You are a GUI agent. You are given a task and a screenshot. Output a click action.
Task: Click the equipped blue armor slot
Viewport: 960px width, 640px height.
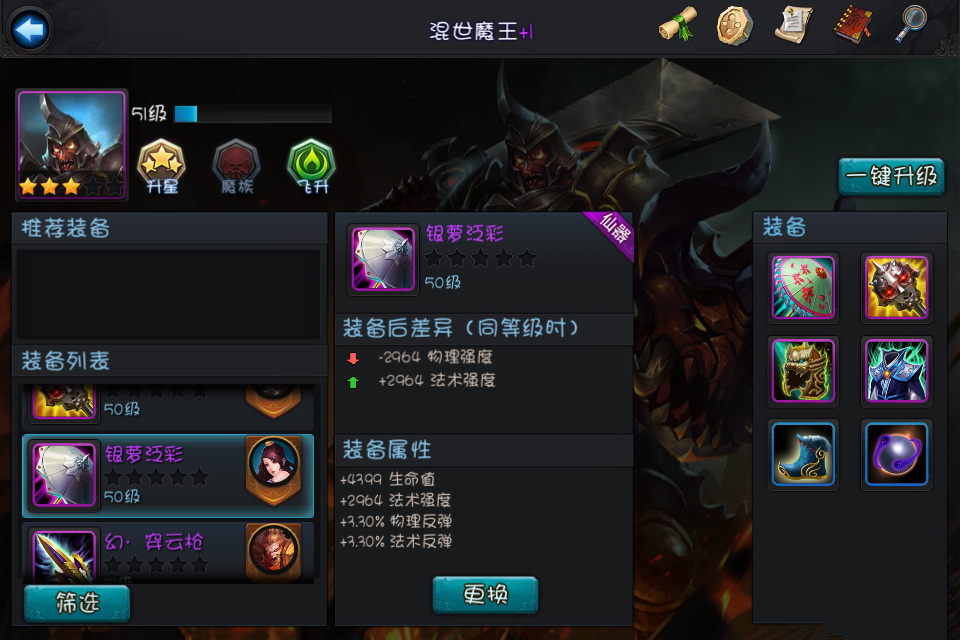(896, 371)
